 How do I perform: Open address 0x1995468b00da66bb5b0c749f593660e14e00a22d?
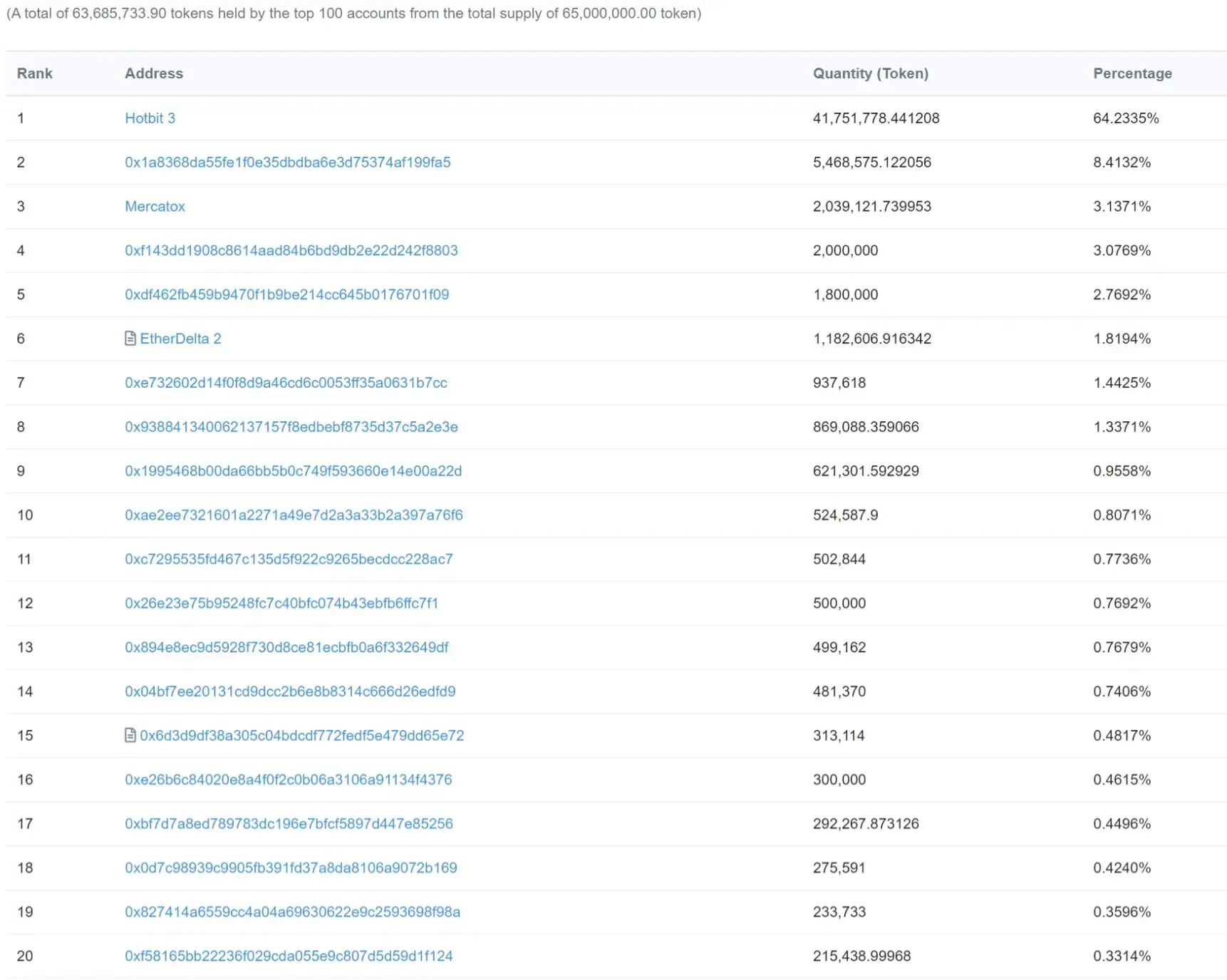pos(294,471)
